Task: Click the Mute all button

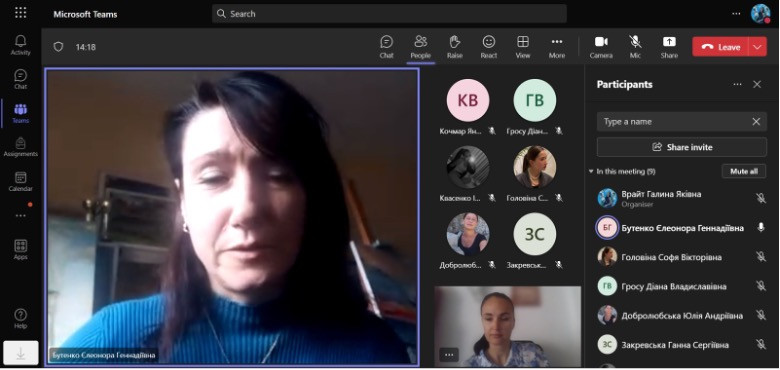Action: (744, 171)
